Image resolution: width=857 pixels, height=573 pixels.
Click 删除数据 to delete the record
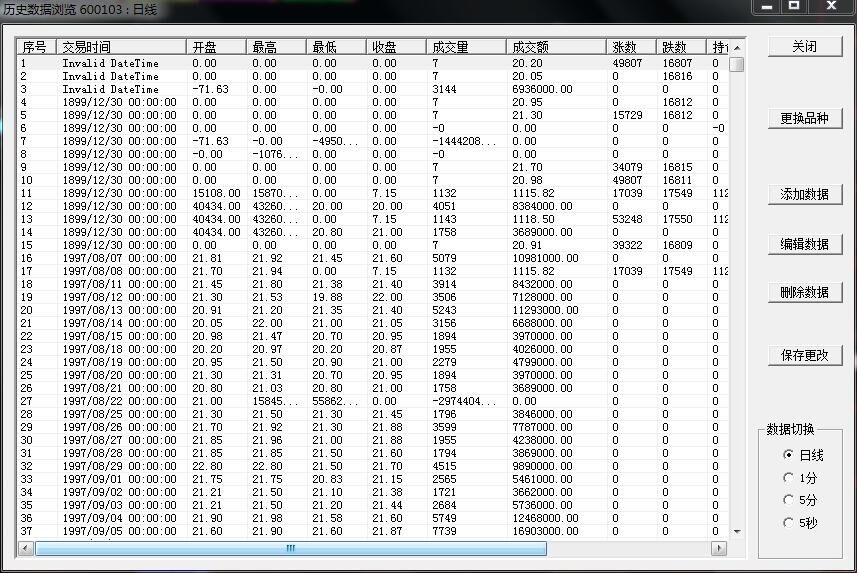click(x=805, y=292)
